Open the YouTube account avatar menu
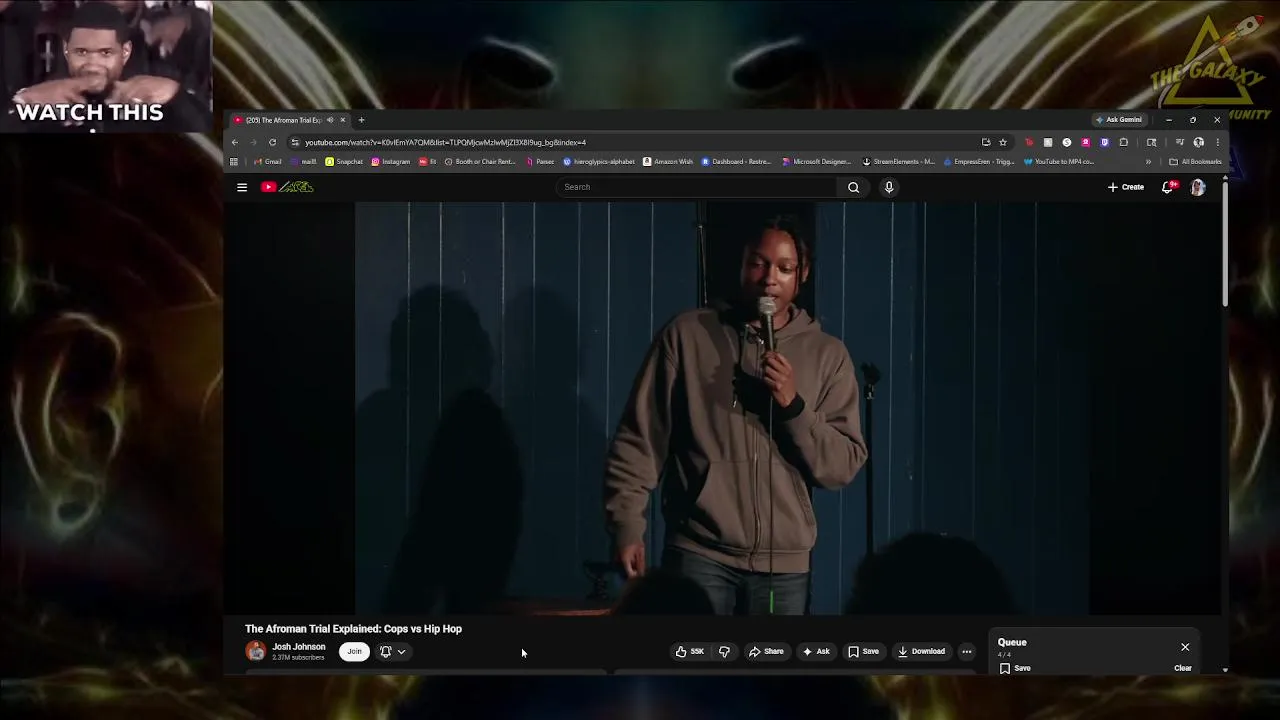Screen dimensions: 1280x720 click(1198, 187)
